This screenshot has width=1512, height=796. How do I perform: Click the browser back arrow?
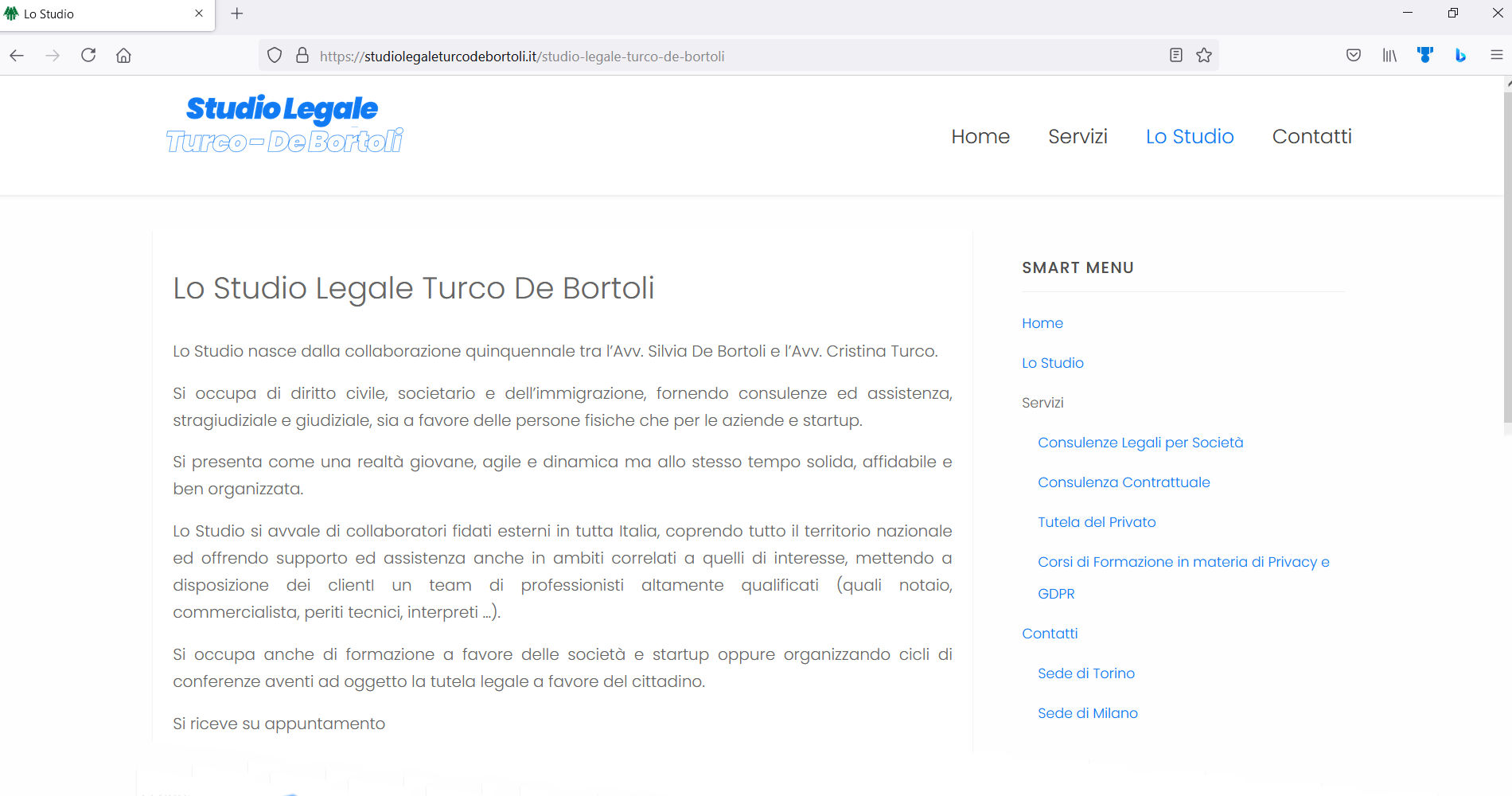click(17, 56)
